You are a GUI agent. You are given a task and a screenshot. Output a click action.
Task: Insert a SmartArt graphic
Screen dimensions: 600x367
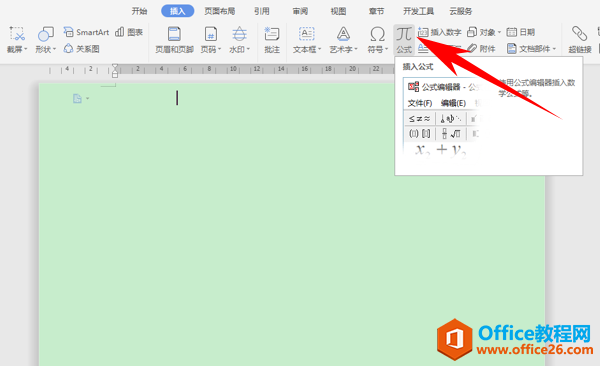coord(86,32)
